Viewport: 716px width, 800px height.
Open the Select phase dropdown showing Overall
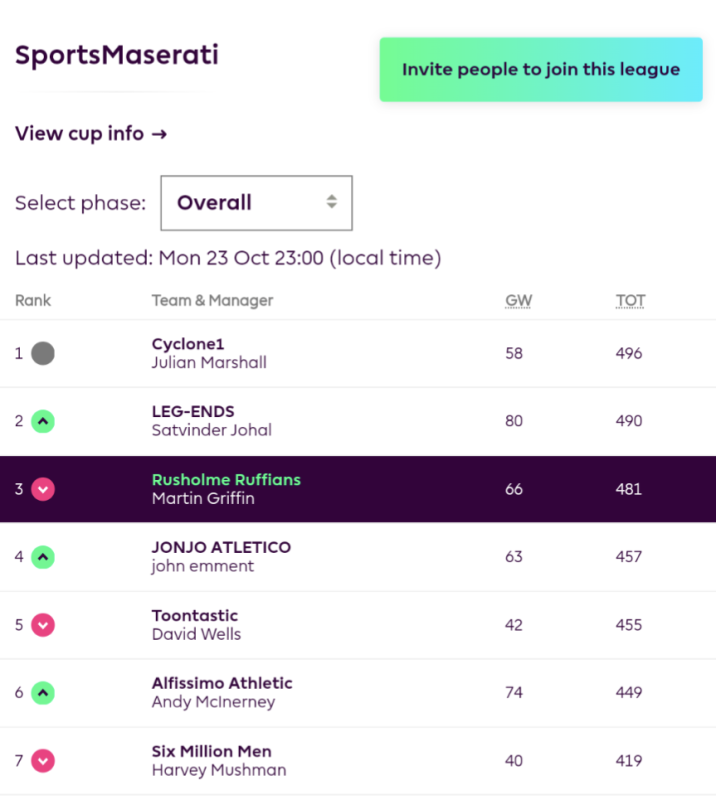coord(256,203)
